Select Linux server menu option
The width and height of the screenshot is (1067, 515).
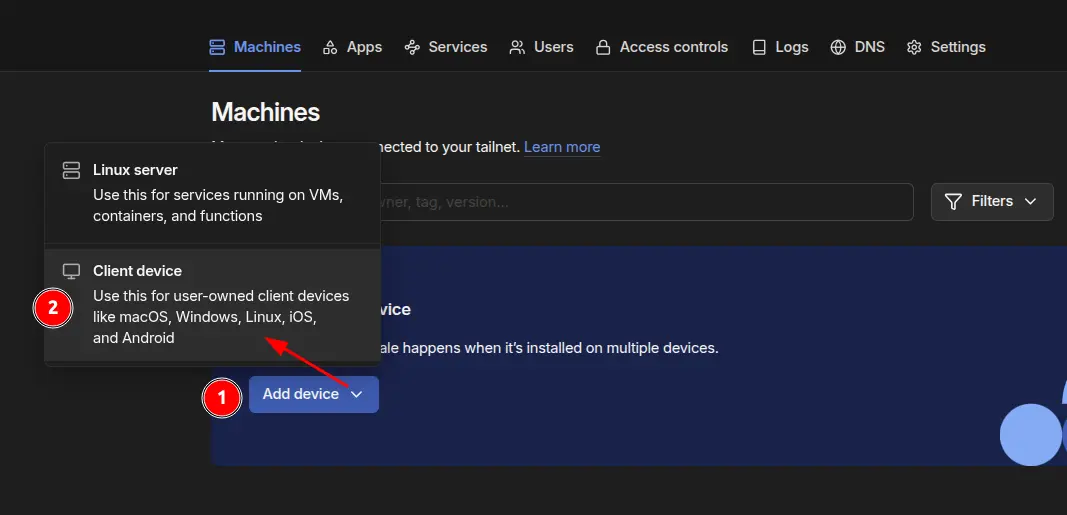click(x=212, y=193)
